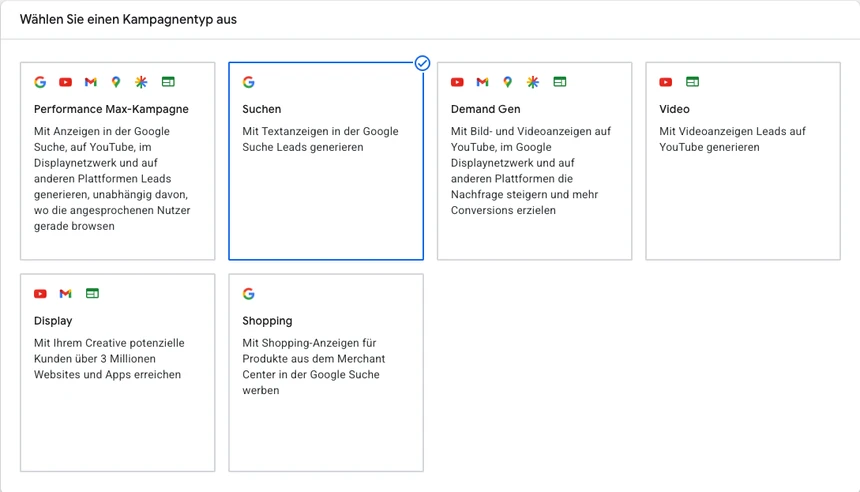This screenshot has height=492, width=860.
Task: Click YouTube icon in Video card
Action: click(665, 82)
